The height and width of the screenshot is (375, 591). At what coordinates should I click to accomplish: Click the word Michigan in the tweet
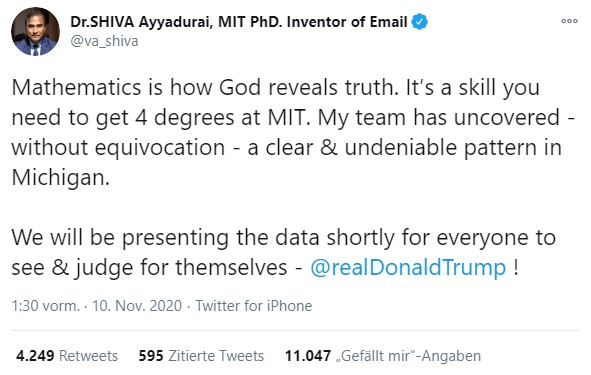[60, 177]
